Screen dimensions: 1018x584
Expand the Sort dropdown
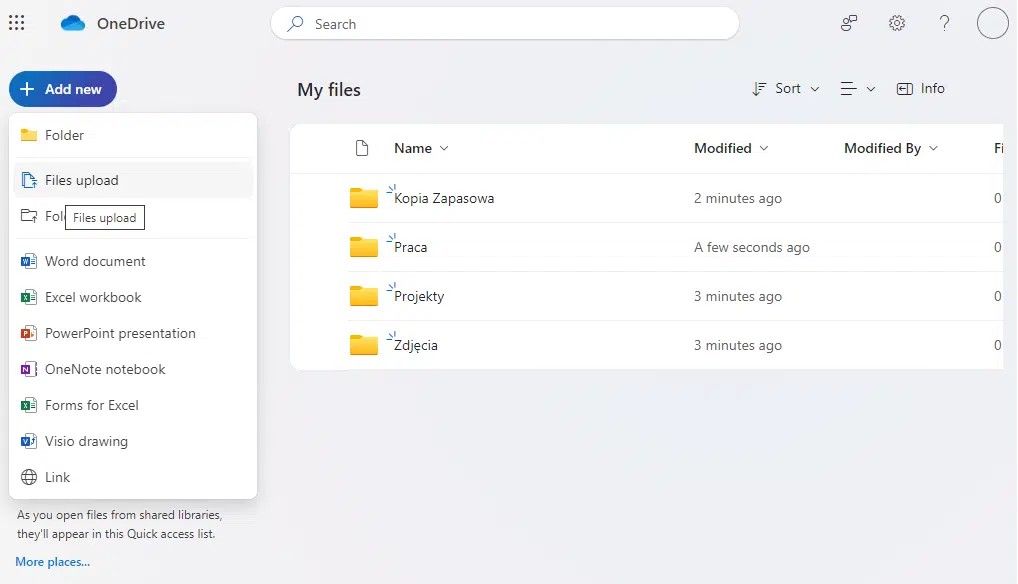pyautogui.click(x=786, y=89)
